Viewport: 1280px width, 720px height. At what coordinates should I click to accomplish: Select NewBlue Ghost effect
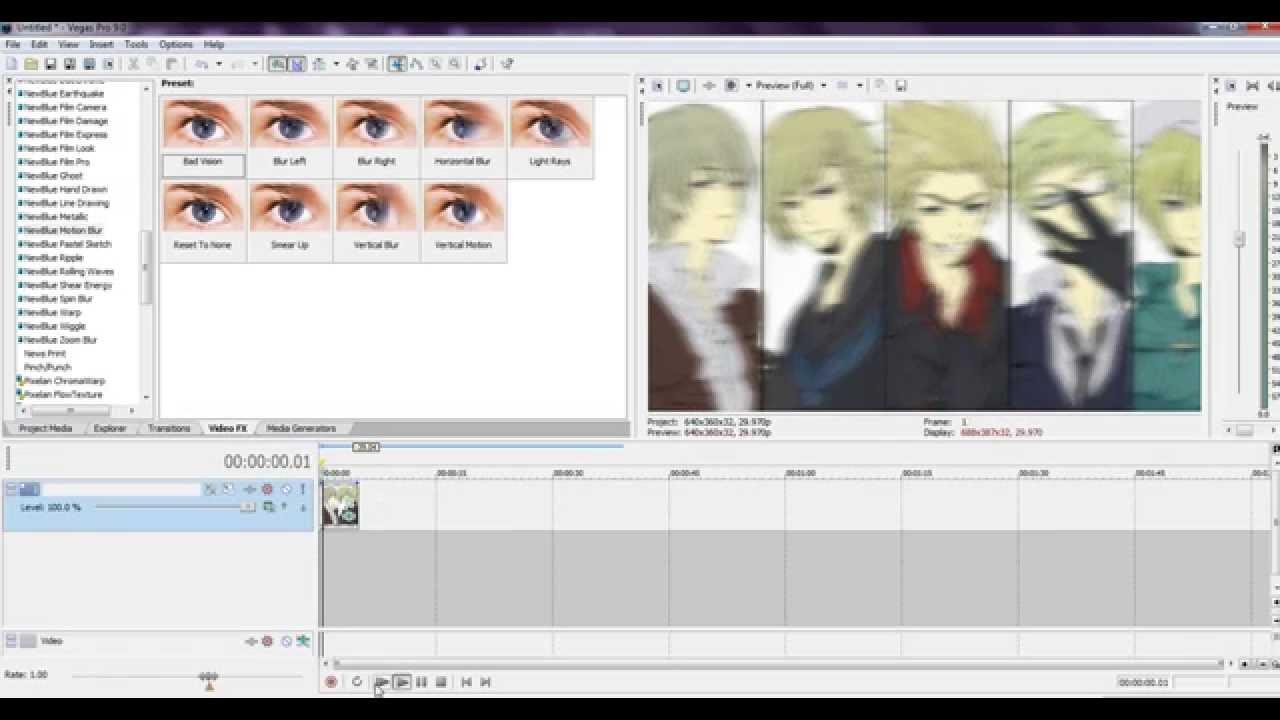[53, 176]
